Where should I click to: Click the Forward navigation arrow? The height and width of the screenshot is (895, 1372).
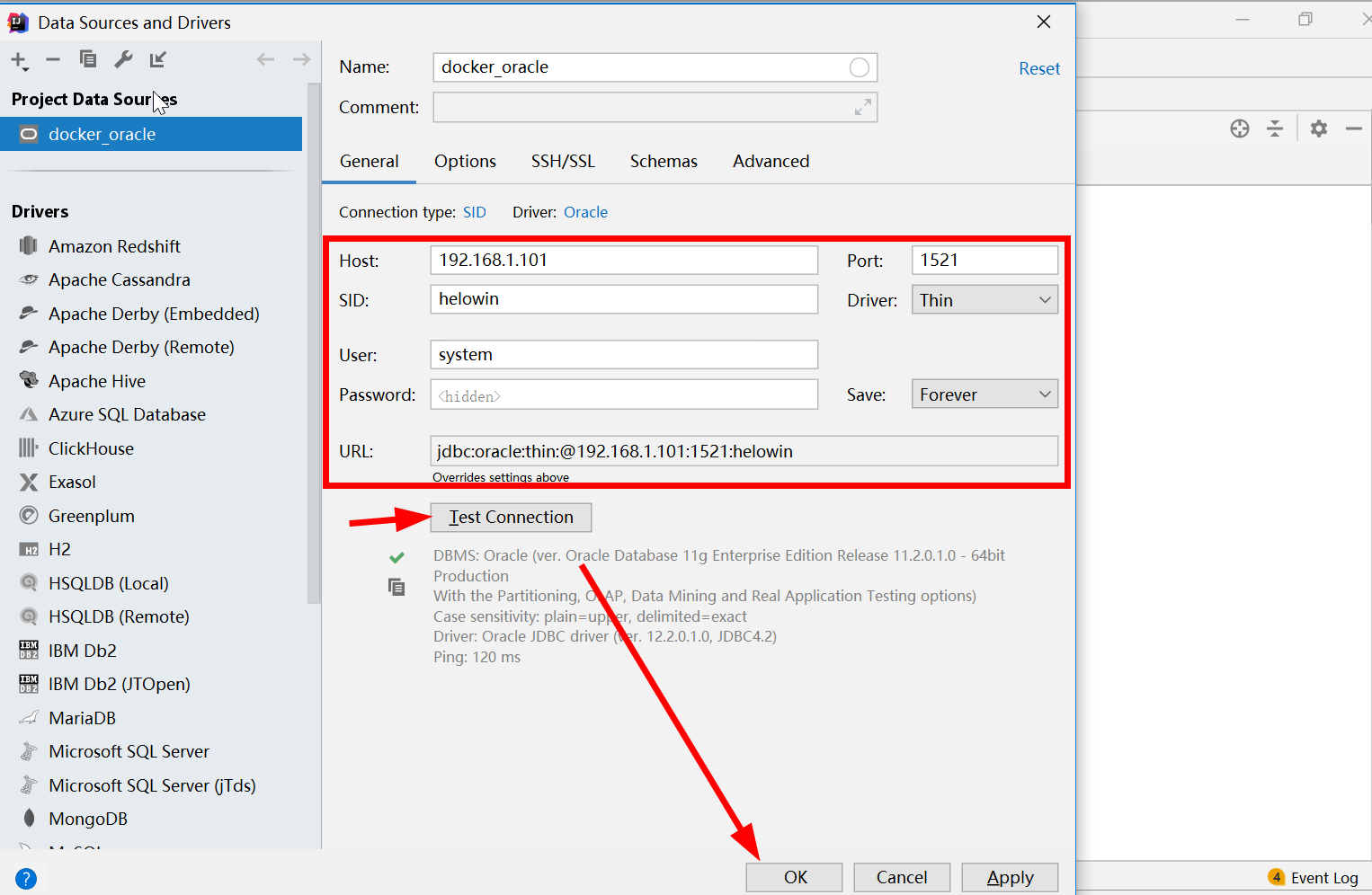[x=301, y=59]
